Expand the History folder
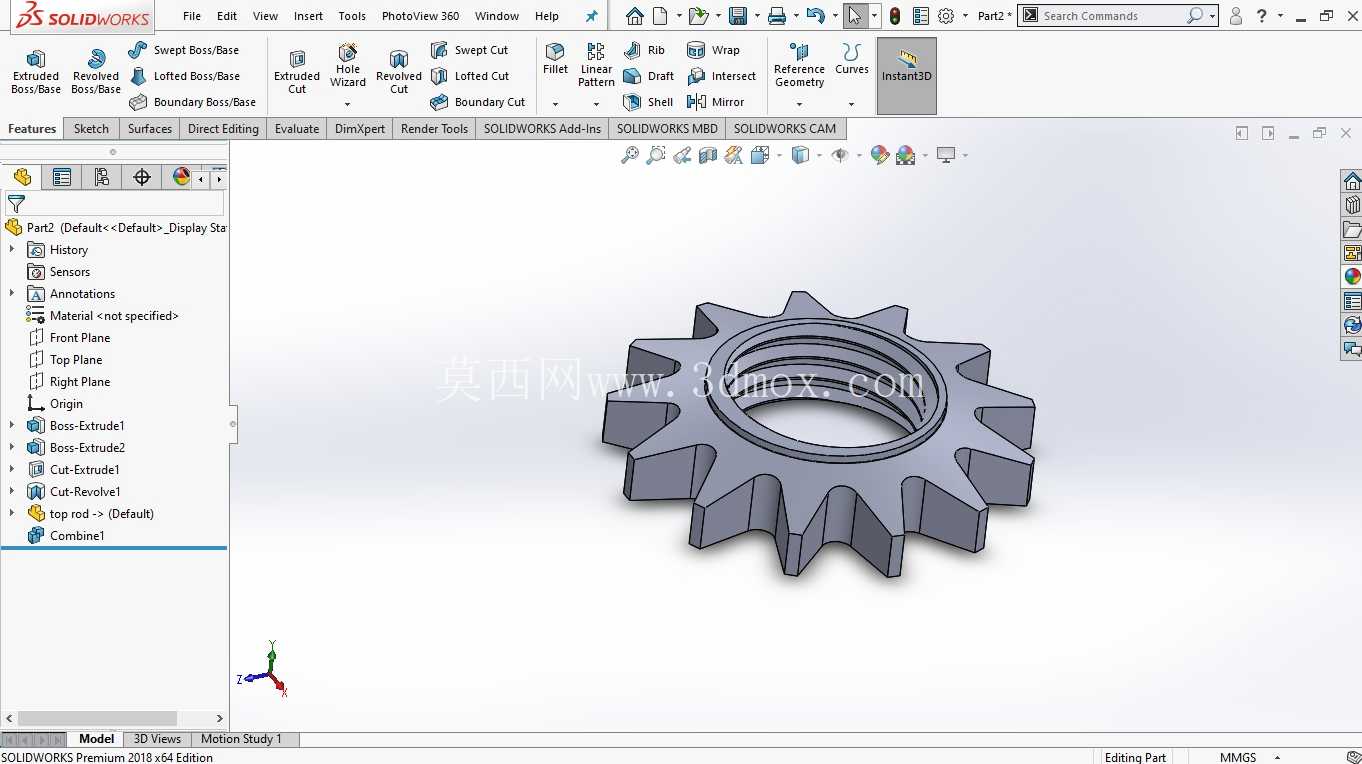The width and height of the screenshot is (1362, 764). [x=12, y=250]
